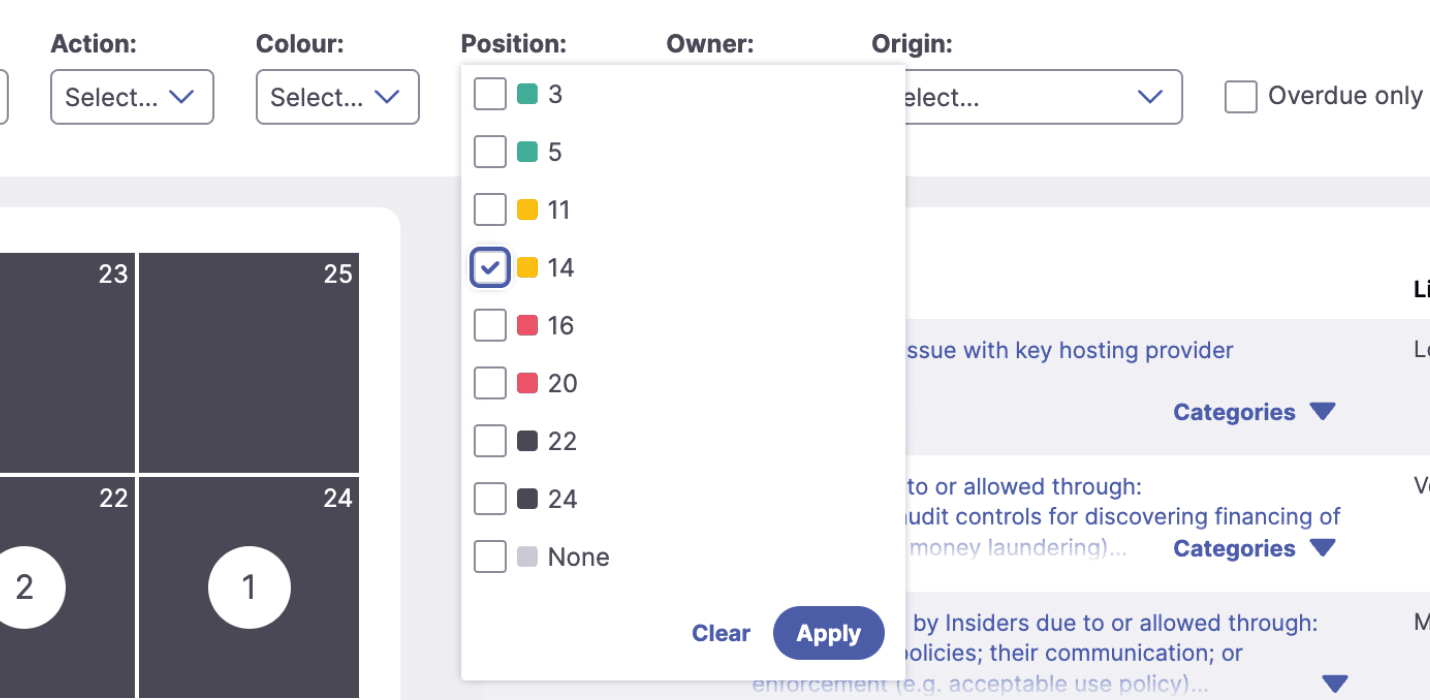Image resolution: width=1430 pixels, height=700 pixels.
Task: Open the Action Select dropdown
Action: click(131, 96)
